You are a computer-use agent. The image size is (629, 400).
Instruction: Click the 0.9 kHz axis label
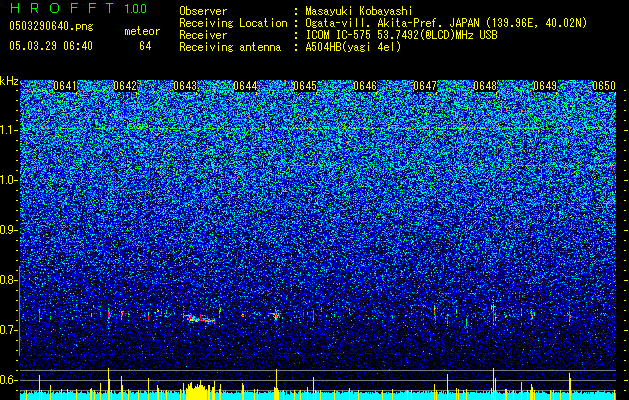click(x=9, y=230)
